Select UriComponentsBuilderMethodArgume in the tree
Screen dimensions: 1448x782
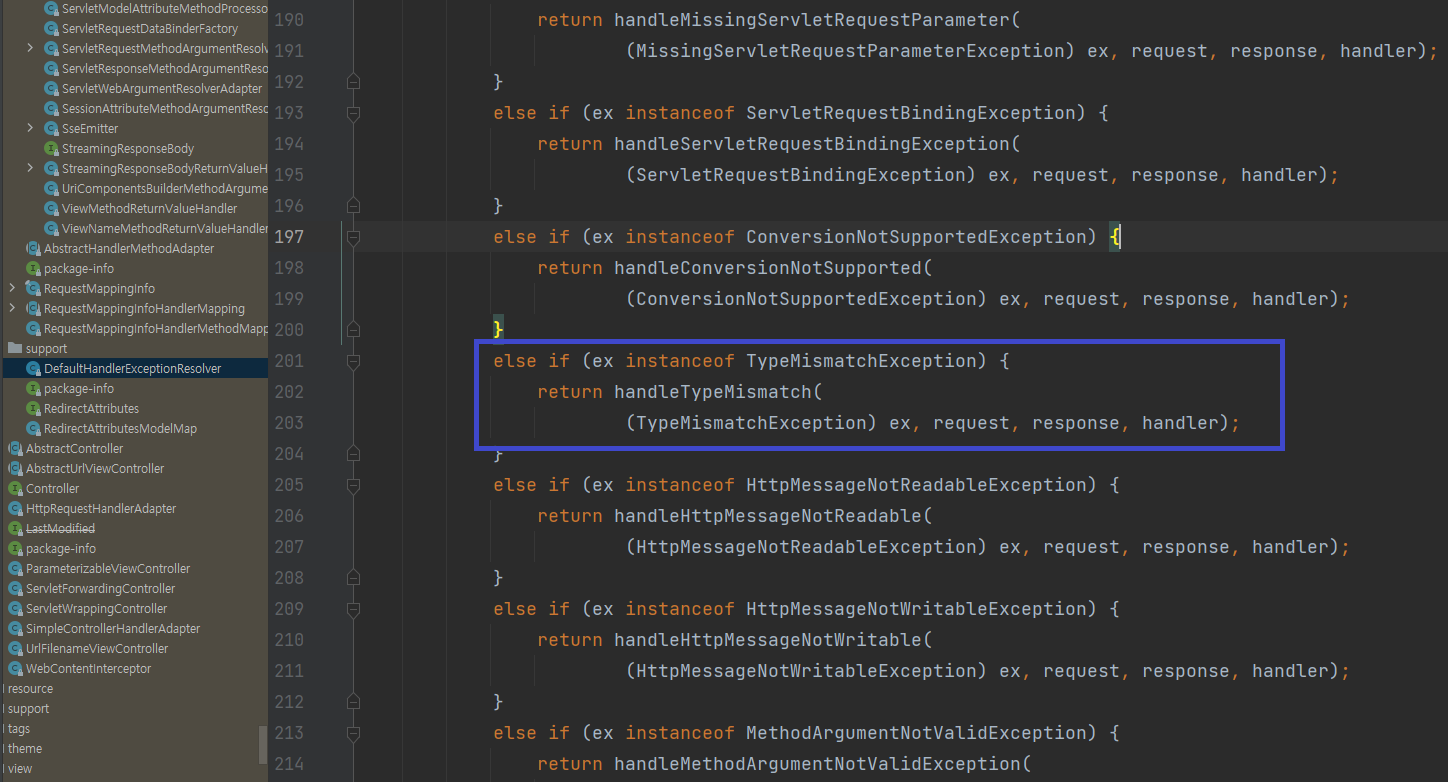[164, 189]
